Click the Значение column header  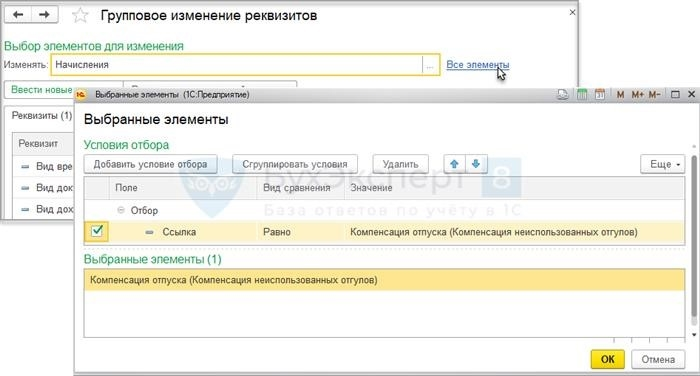(514, 188)
